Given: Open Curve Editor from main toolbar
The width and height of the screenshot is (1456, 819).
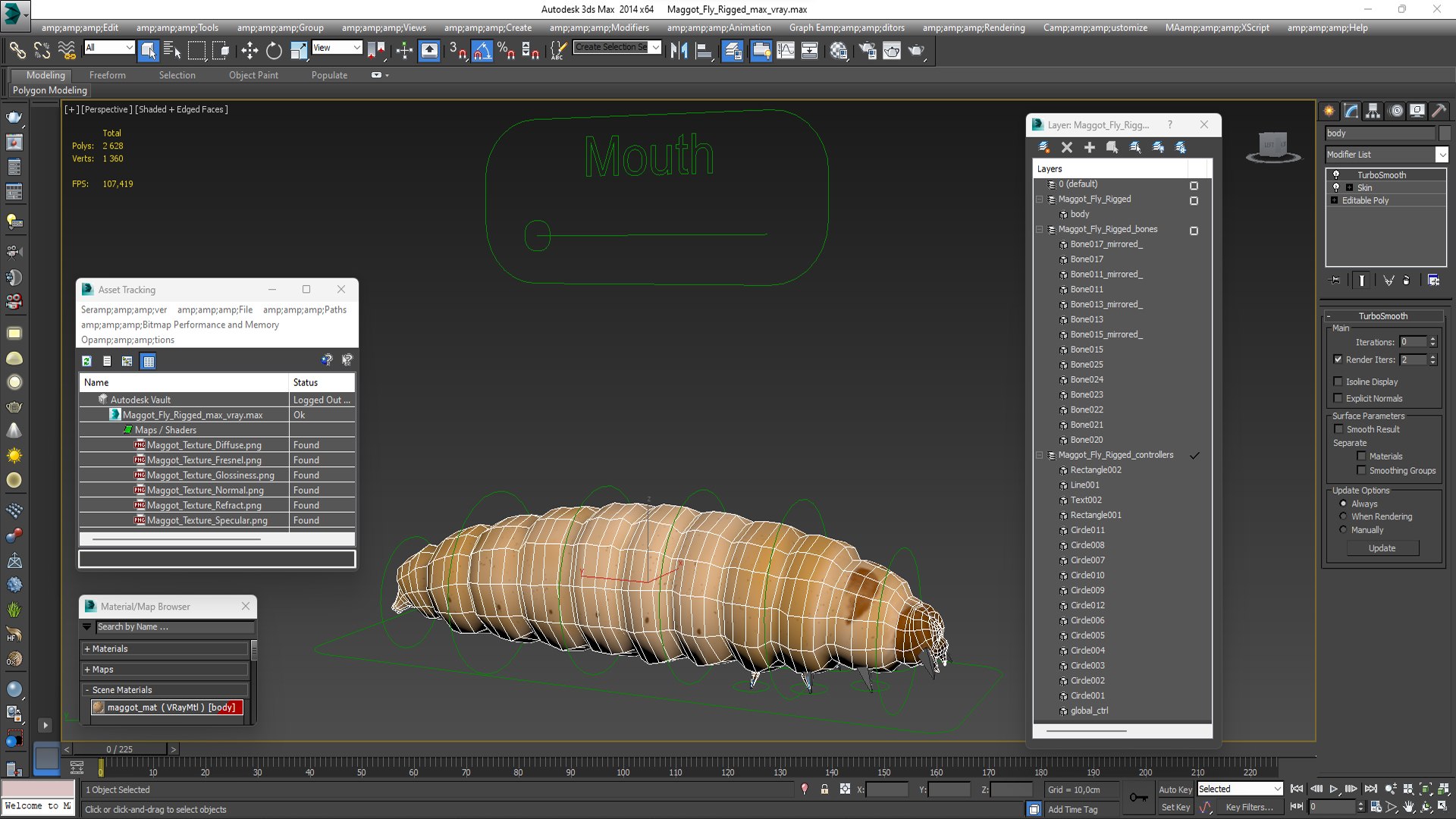Looking at the screenshot, I should pyautogui.click(x=786, y=51).
